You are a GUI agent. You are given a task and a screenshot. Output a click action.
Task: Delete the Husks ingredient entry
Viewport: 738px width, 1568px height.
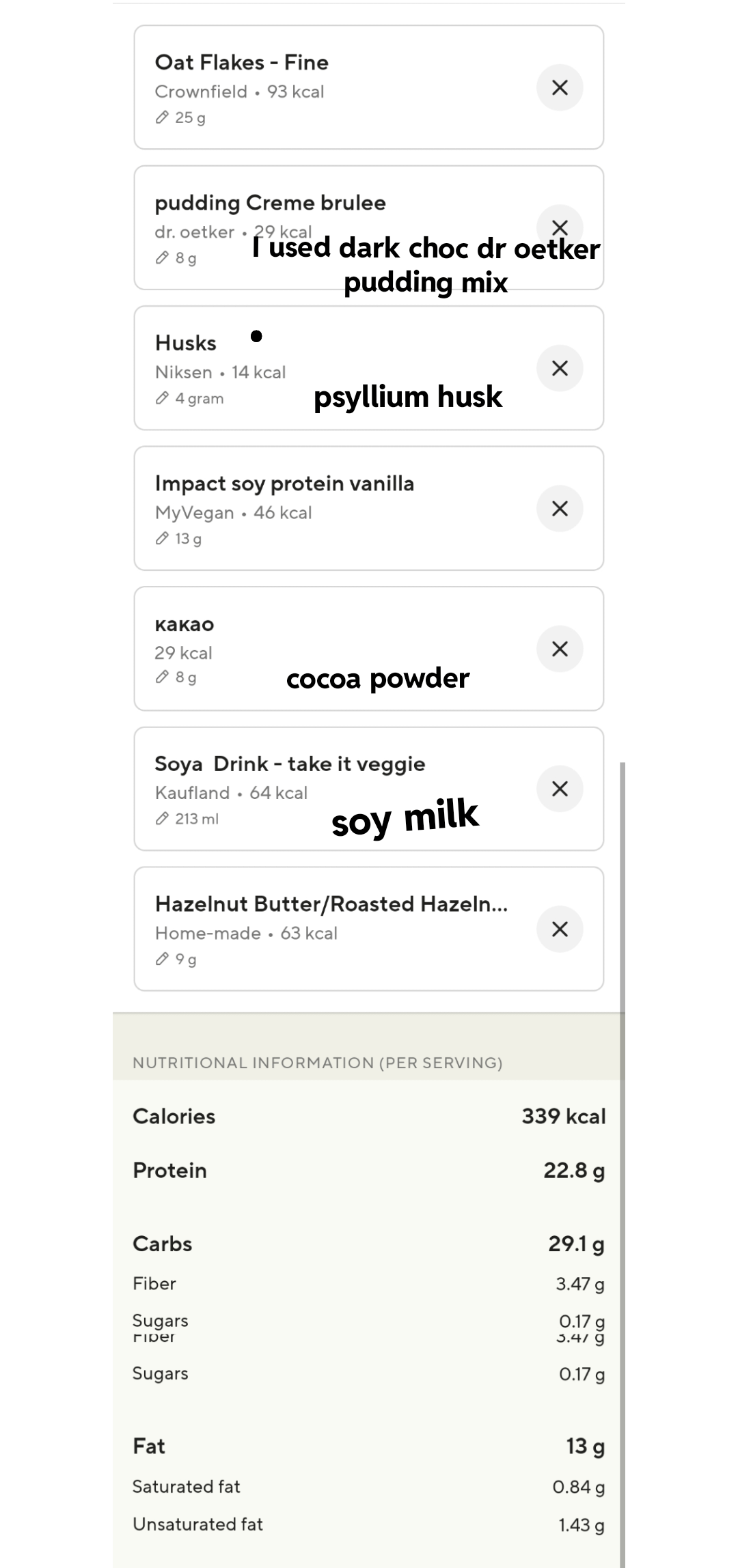pyautogui.click(x=560, y=368)
